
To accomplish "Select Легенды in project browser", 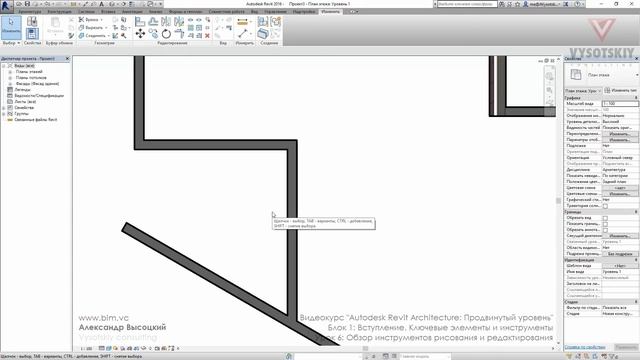I will point(22,90).
